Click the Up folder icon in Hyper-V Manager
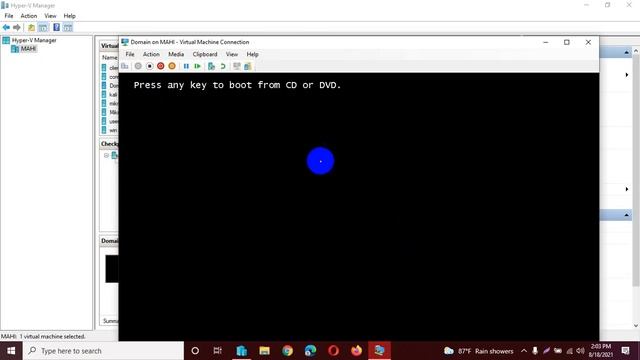Viewport: 640px width, 360px height. pos(31,27)
